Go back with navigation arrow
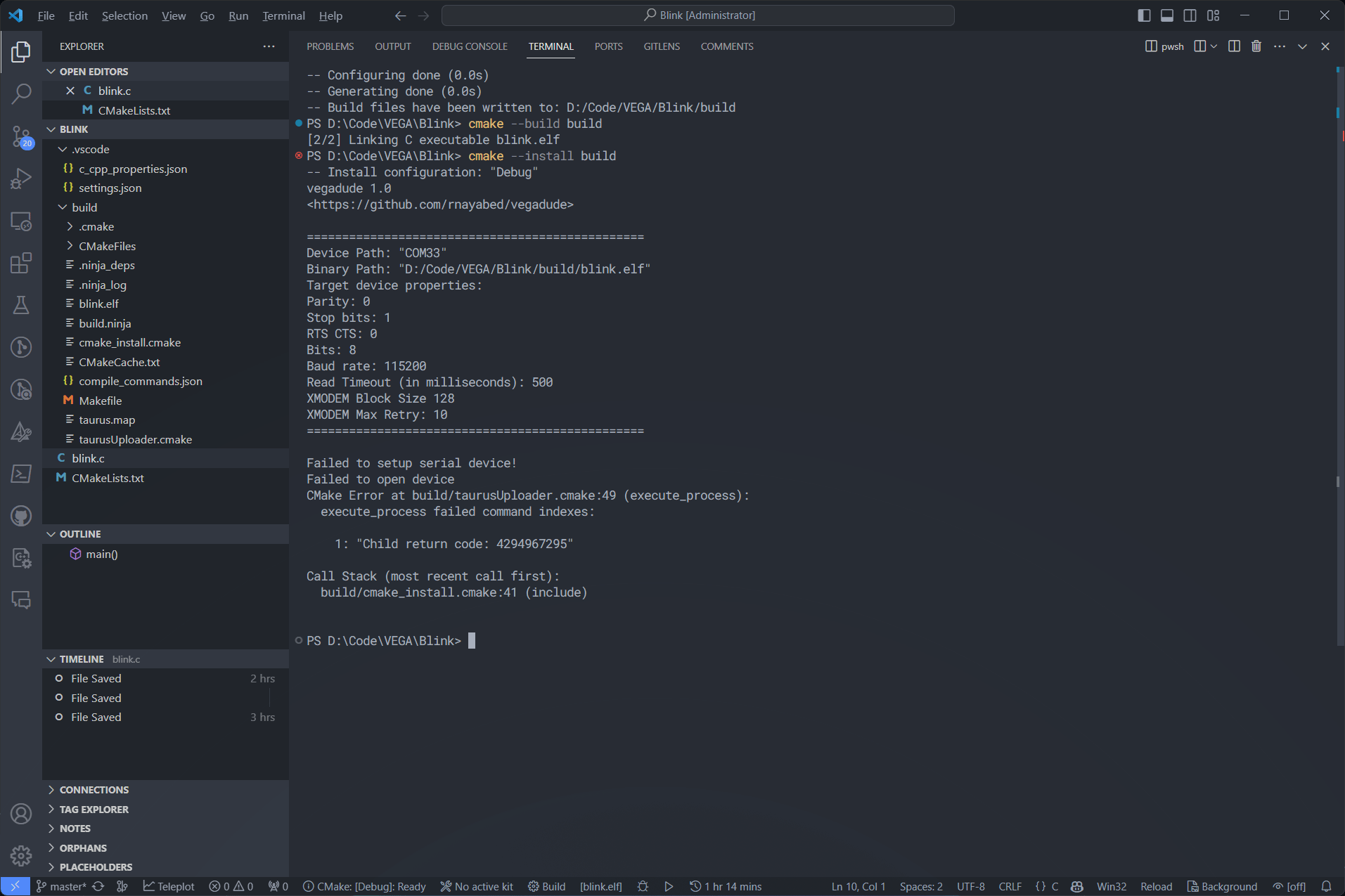This screenshot has width=1345, height=896. (x=401, y=15)
